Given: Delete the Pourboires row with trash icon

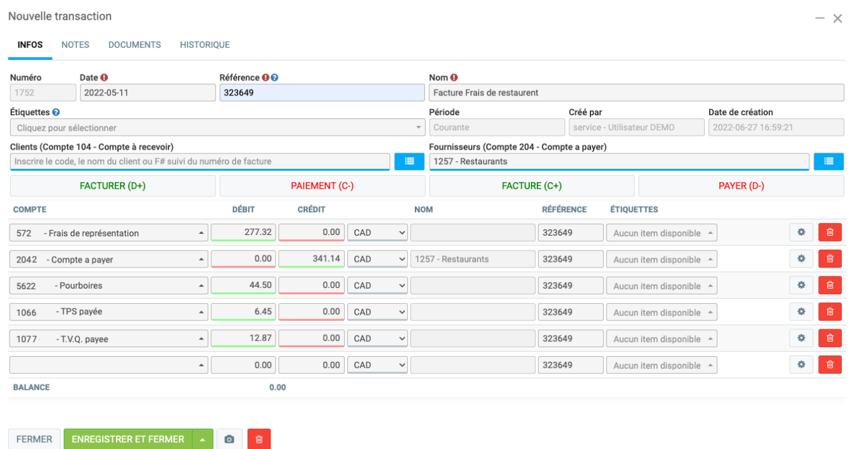Looking at the screenshot, I should pyautogui.click(x=829, y=285).
